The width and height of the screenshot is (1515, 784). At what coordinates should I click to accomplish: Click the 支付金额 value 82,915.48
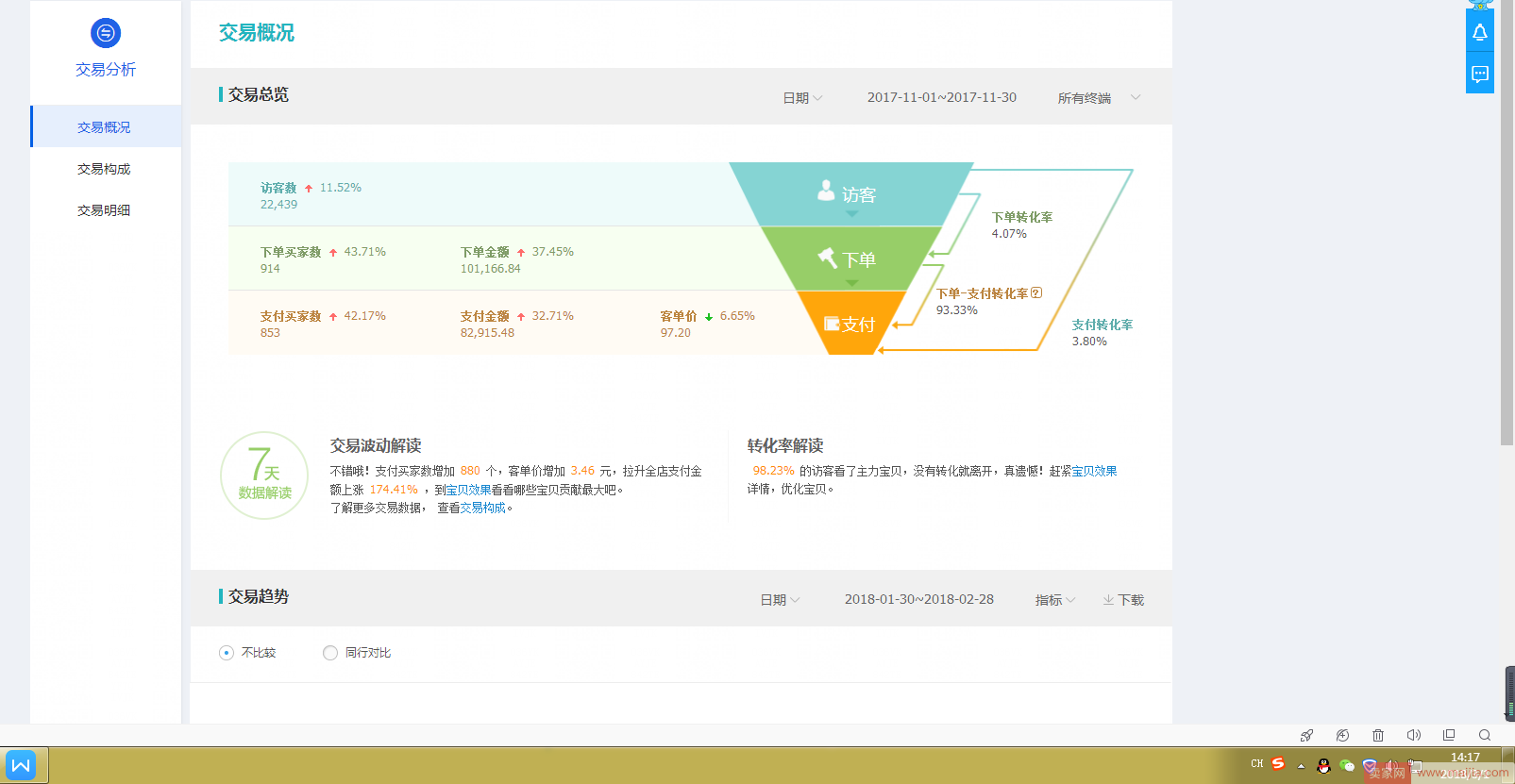(x=488, y=333)
